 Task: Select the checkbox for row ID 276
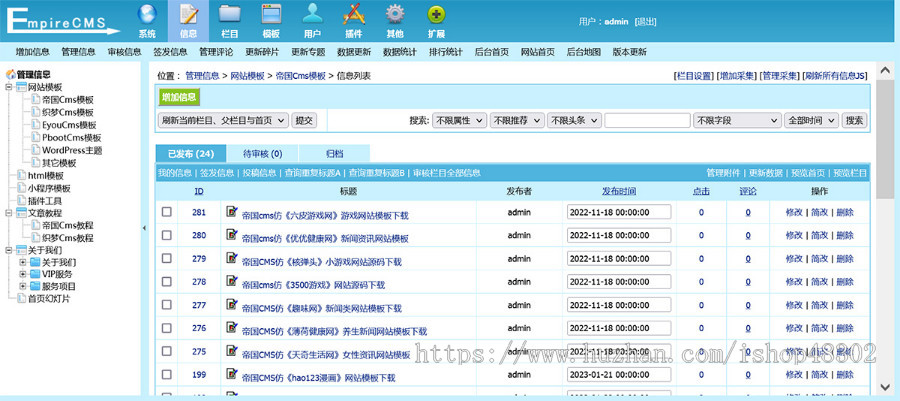point(167,328)
